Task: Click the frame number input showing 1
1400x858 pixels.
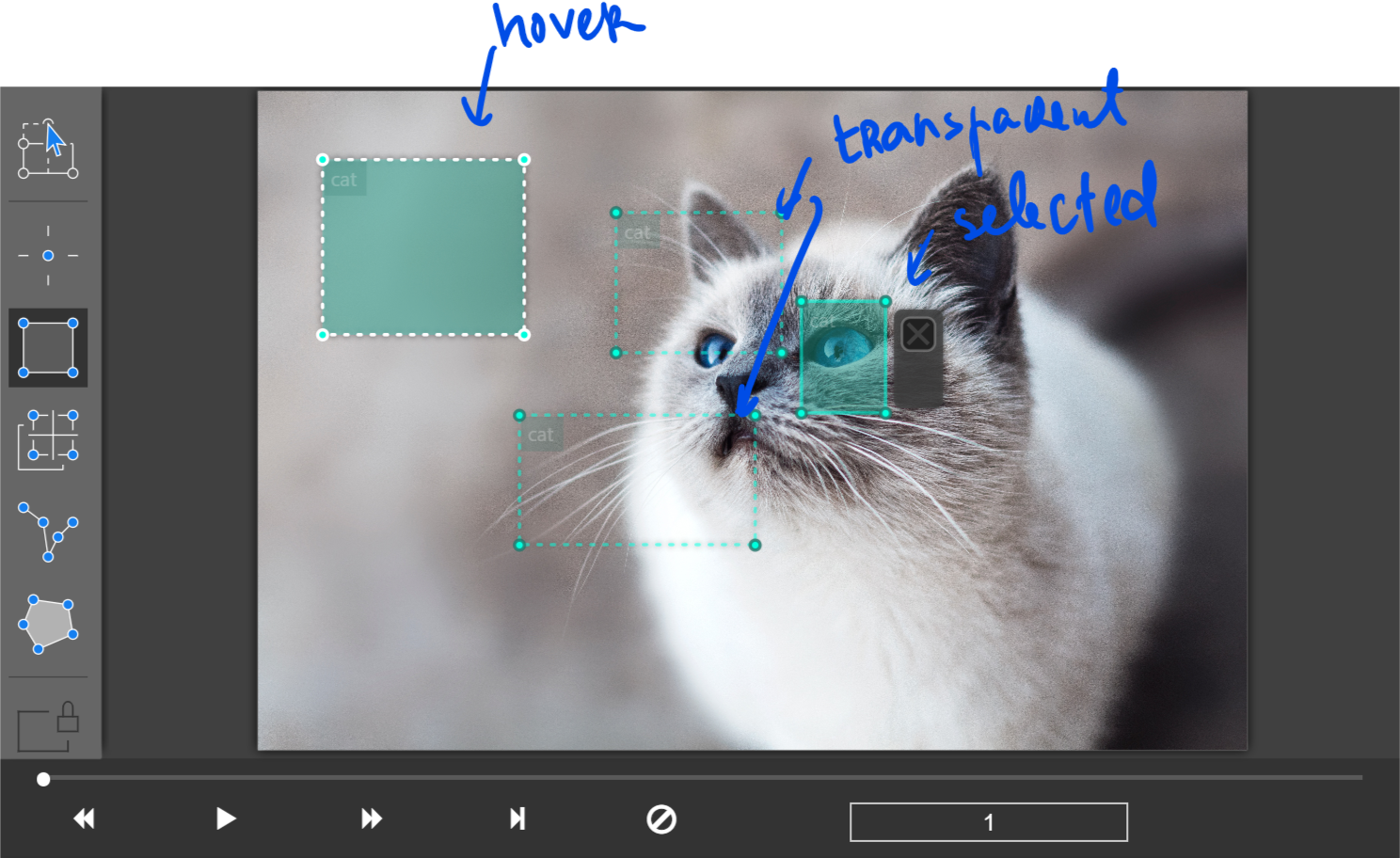Action: (988, 821)
